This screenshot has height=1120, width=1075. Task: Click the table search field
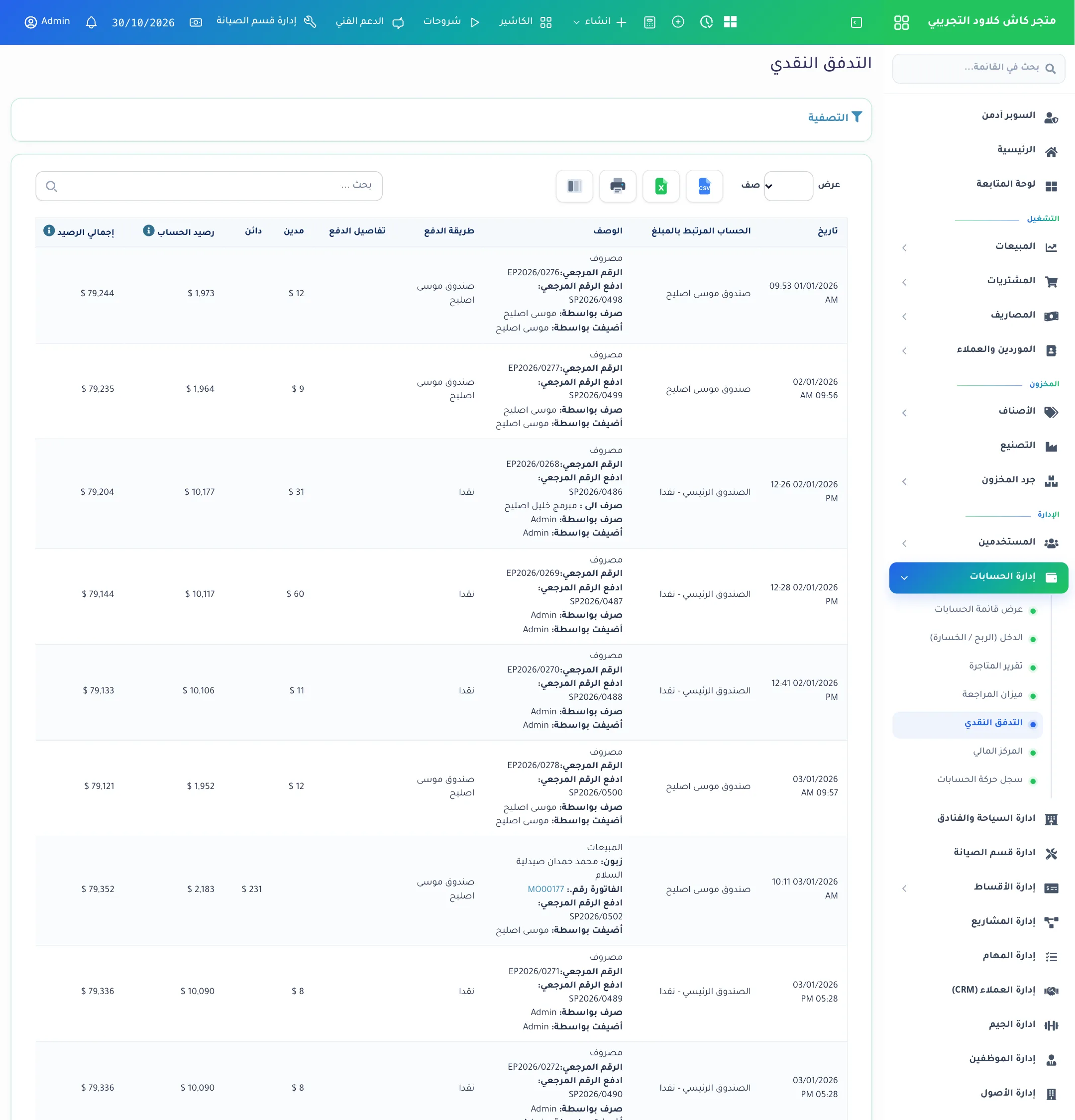point(209,186)
